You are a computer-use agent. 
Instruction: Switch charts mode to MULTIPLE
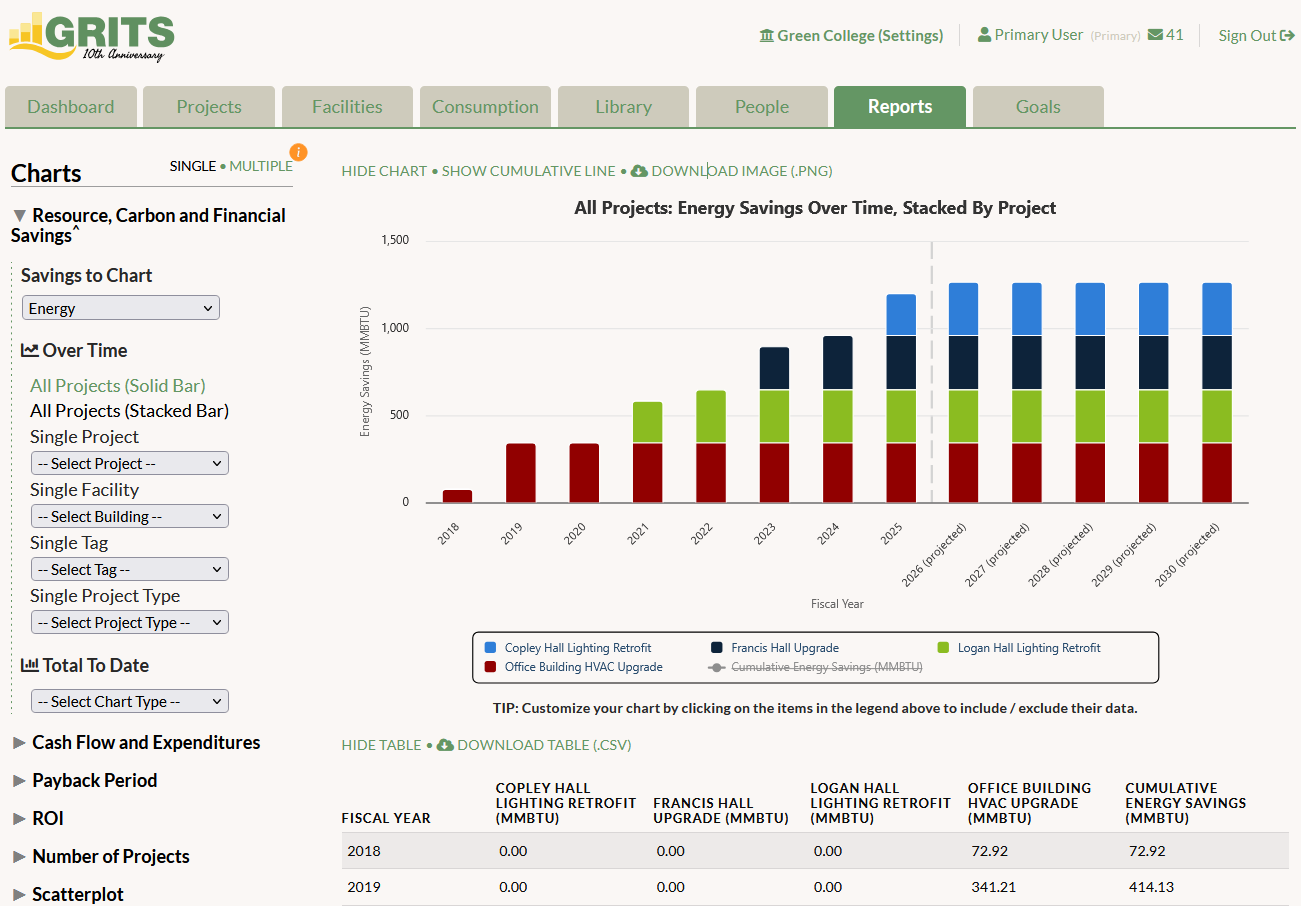click(x=261, y=166)
